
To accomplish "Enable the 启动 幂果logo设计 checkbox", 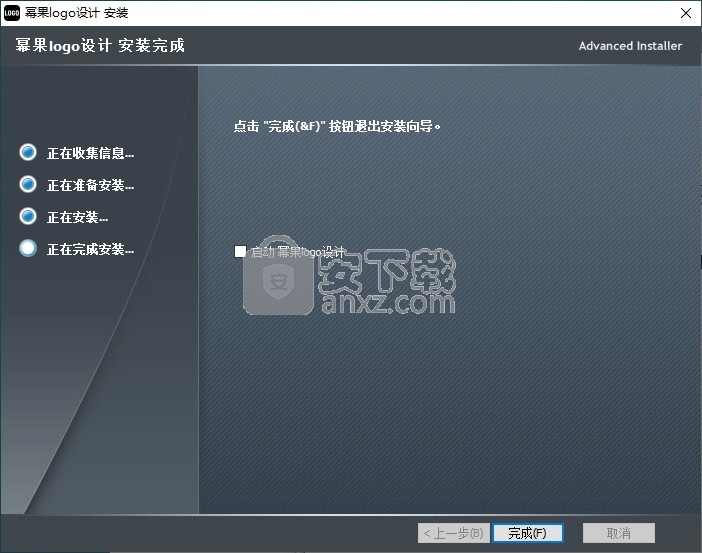I will click(x=240, y=251).
